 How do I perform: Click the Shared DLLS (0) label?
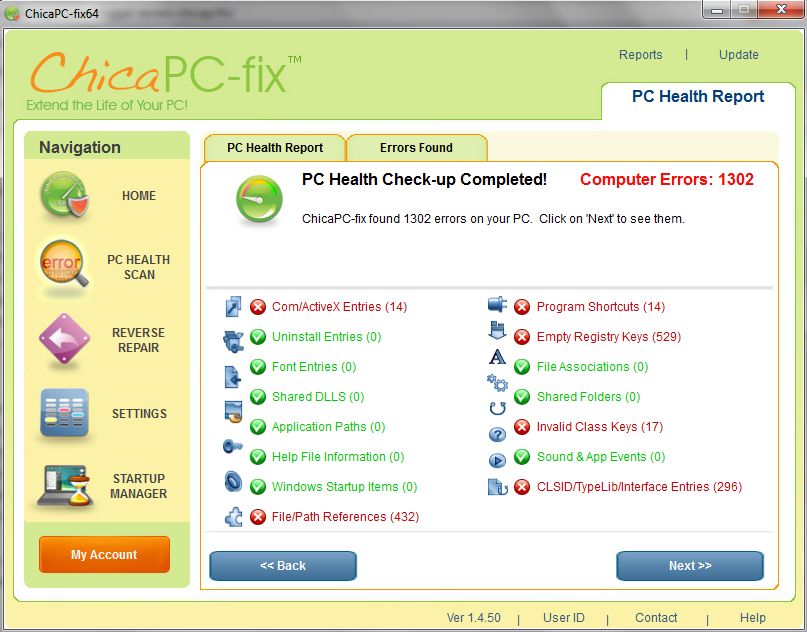click(x=318, y=397)
